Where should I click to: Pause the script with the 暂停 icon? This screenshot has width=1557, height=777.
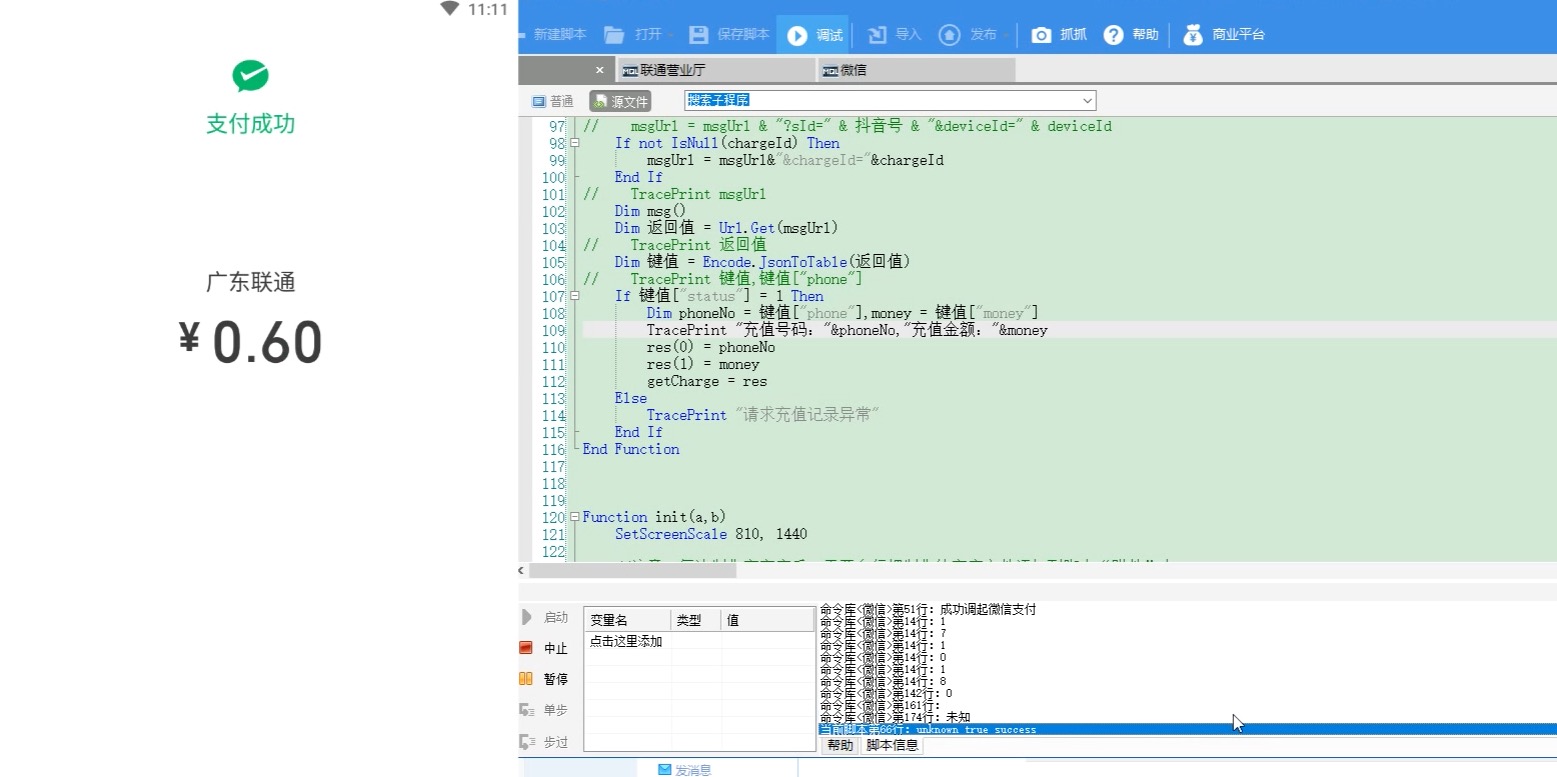click(526, 678)
